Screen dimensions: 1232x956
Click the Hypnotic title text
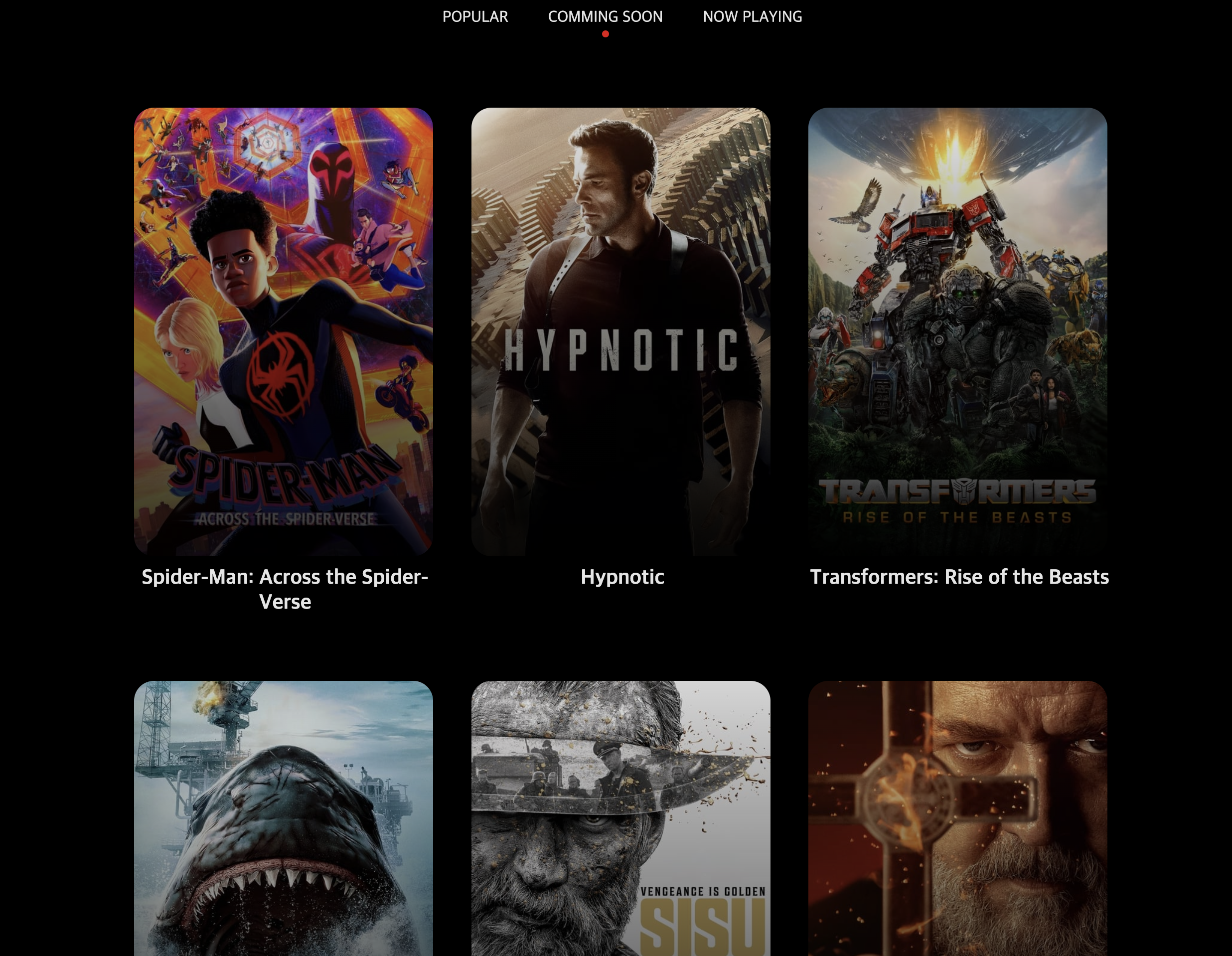click(x=622, y=577)
